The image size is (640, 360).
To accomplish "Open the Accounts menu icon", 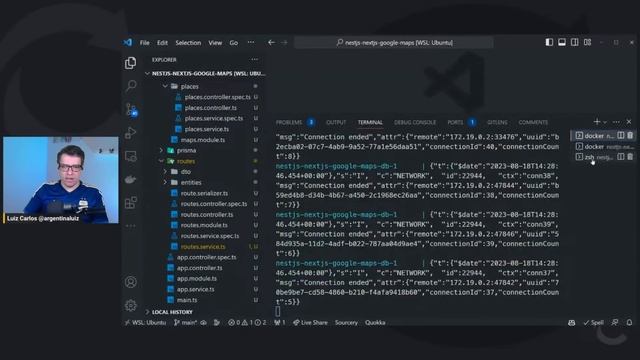I will click(x=131, y=282).
